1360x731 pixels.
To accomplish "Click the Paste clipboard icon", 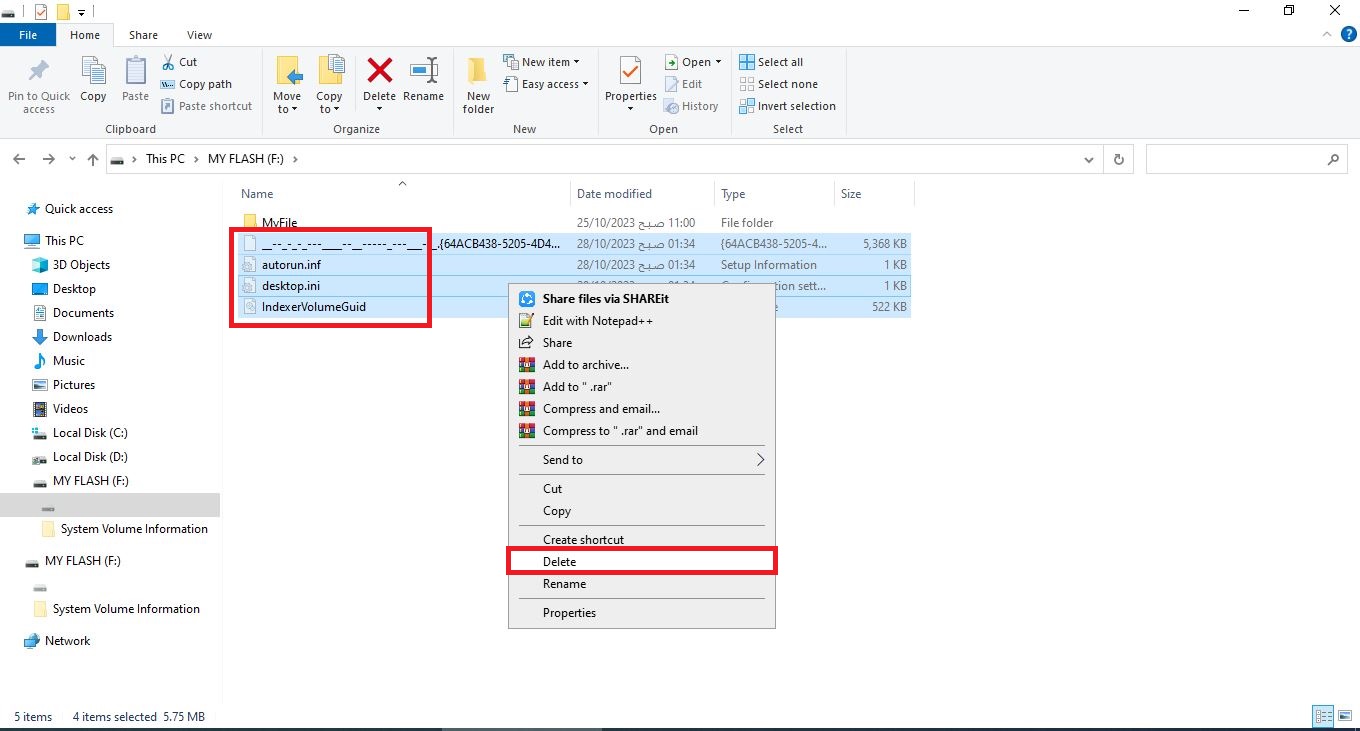I will 135,72.
